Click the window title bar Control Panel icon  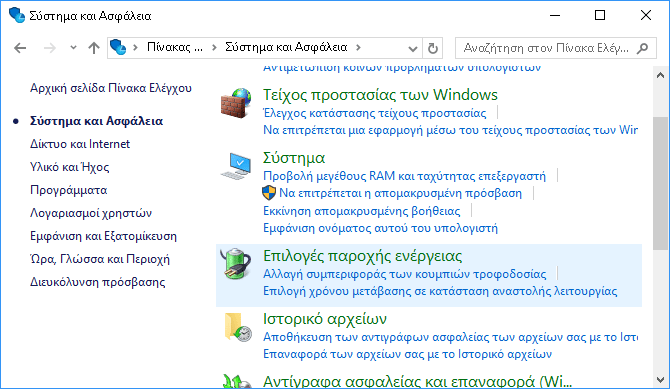pos(17,15)
